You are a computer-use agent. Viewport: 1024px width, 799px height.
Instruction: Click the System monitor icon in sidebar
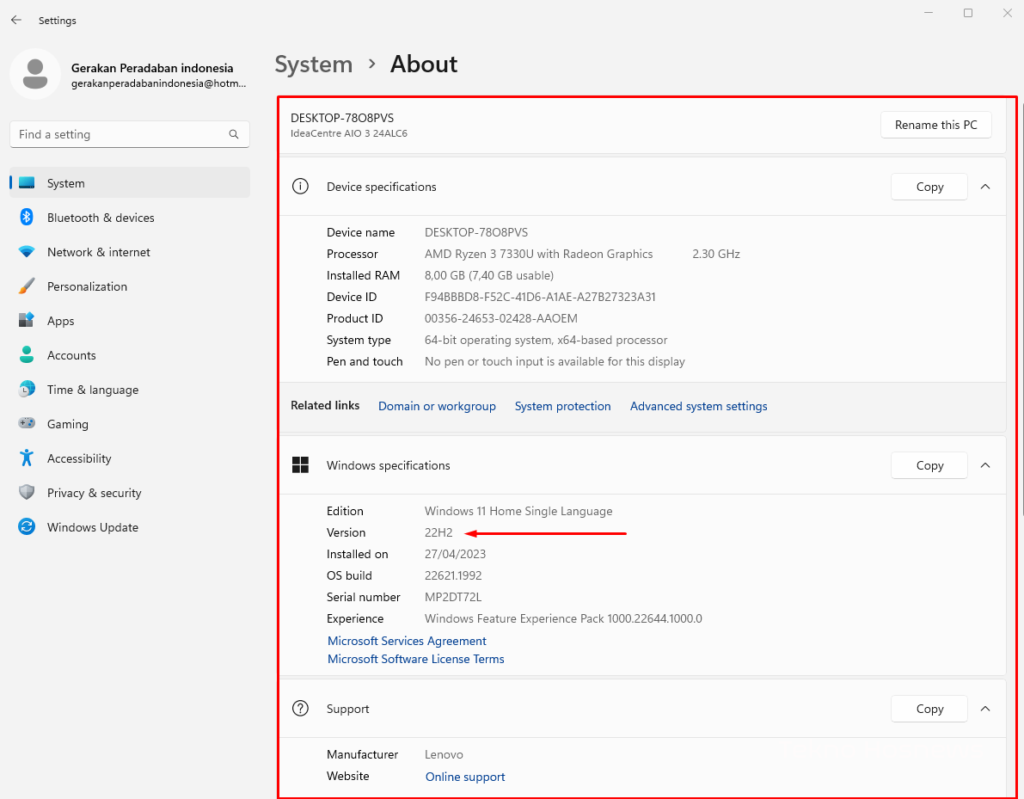pos(27,183)
